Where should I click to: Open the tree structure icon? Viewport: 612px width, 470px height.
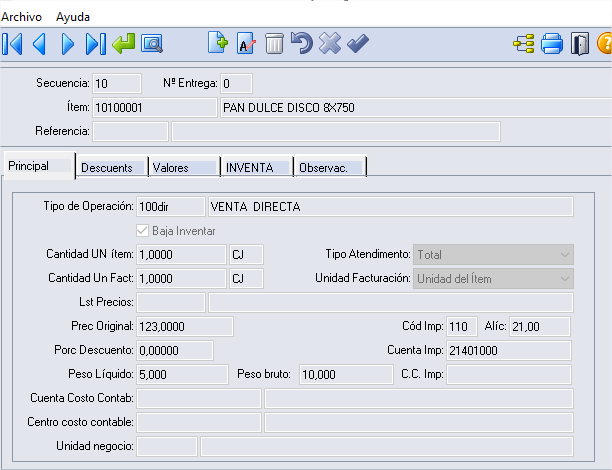click(x=524, y=43)
